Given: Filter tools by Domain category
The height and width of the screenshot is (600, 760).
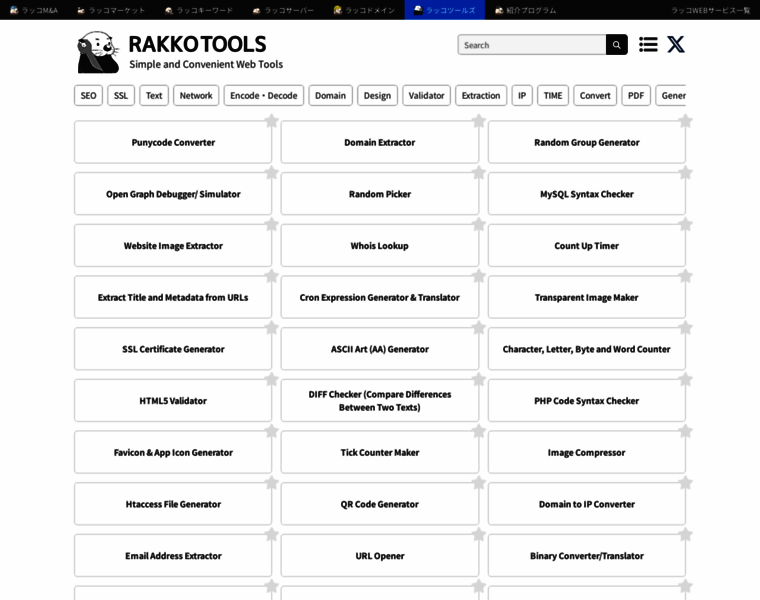Looking at the screenshot, I should point(331,95).
